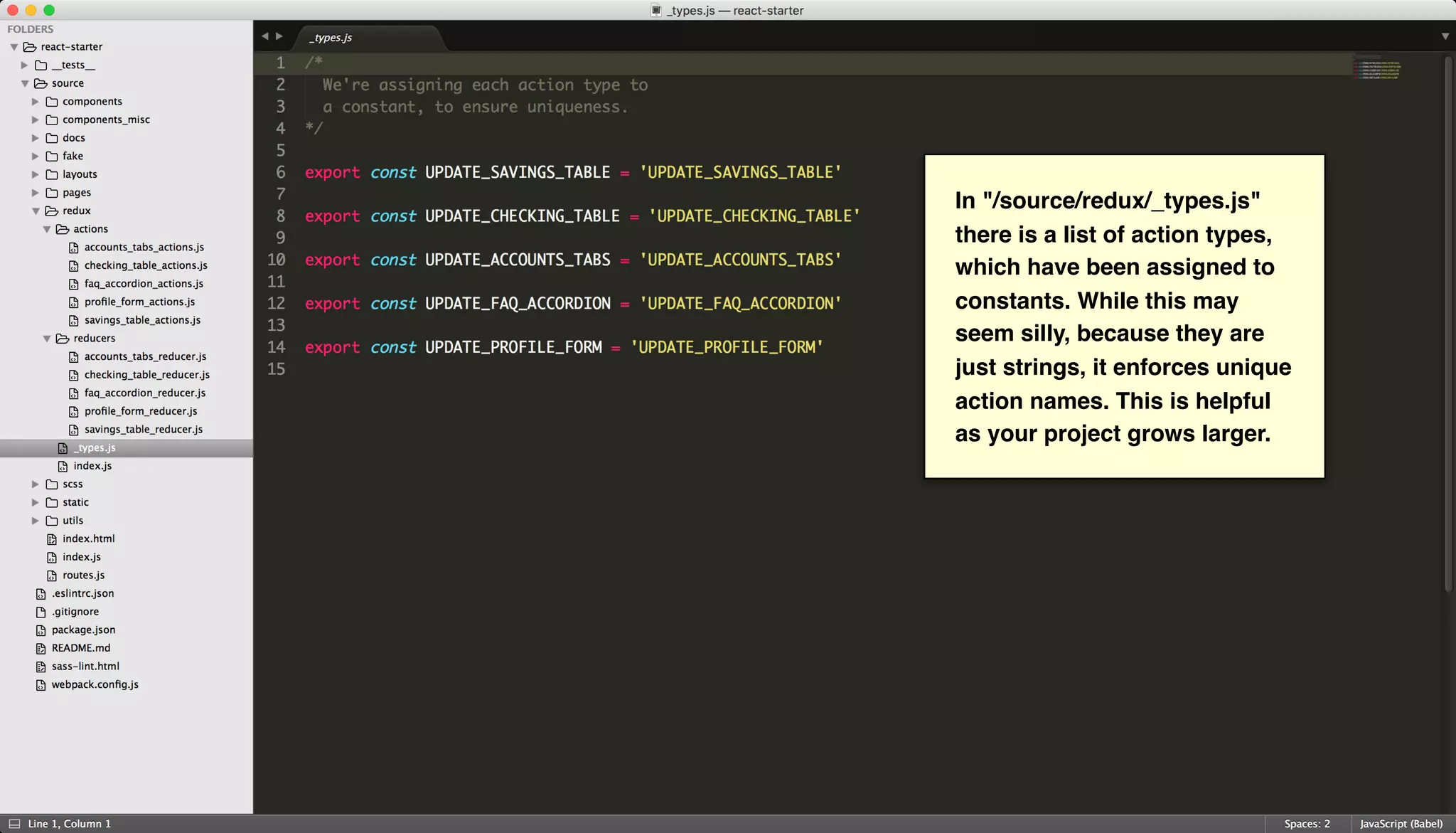The height and width of the screenshot is (833, 1456).
Task: Expand the __tests__ folder arrow
Action: 24,65
